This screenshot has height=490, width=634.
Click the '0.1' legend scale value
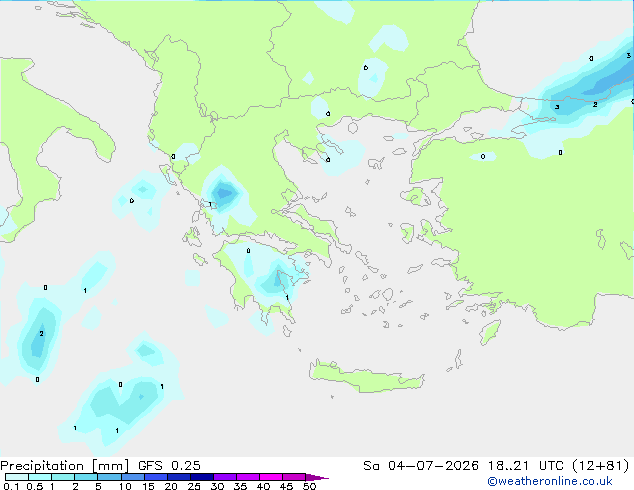point(11,486)
